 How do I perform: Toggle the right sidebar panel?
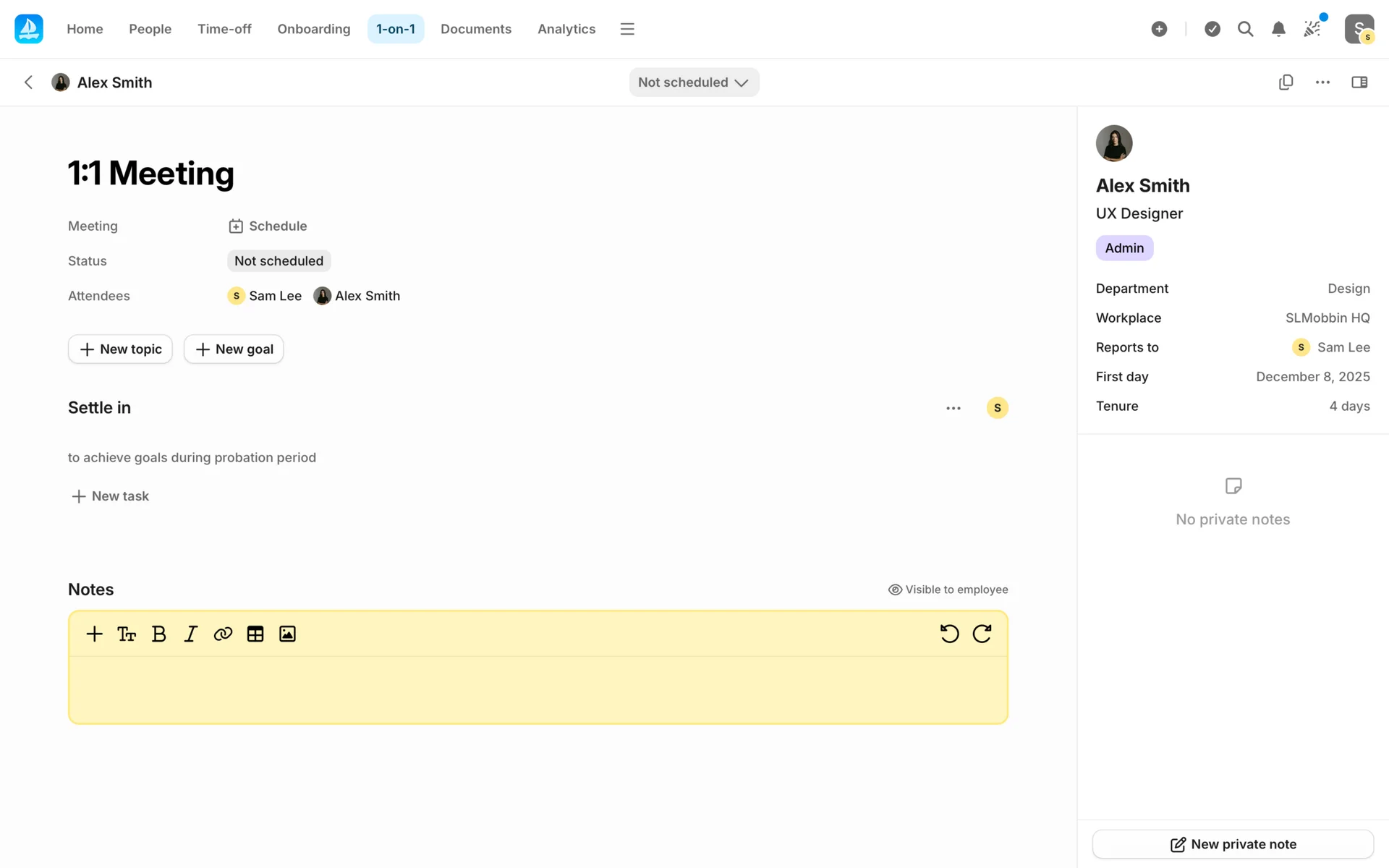click(x=1359, y=82)
